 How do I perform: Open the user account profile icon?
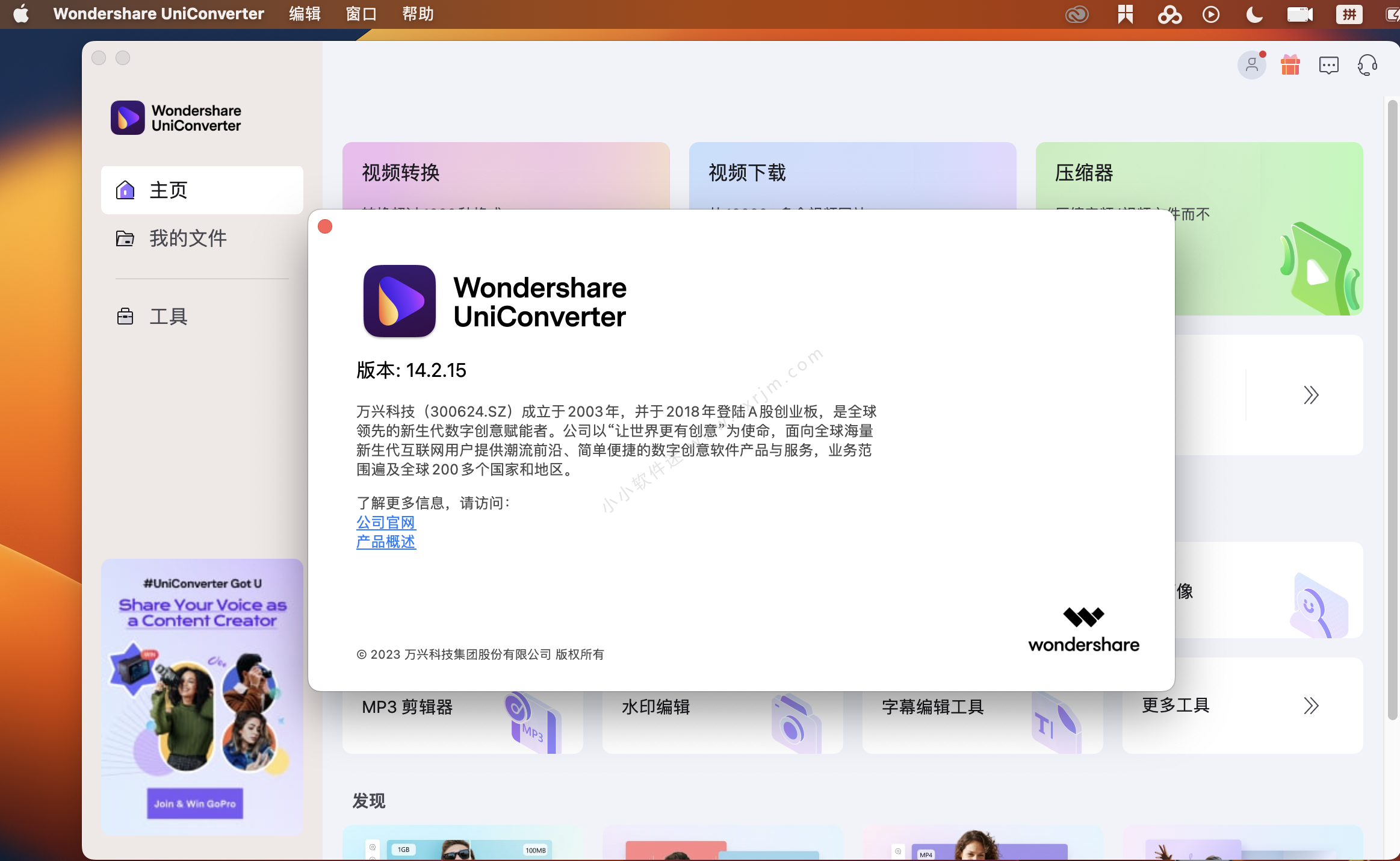click(1251, 64)
